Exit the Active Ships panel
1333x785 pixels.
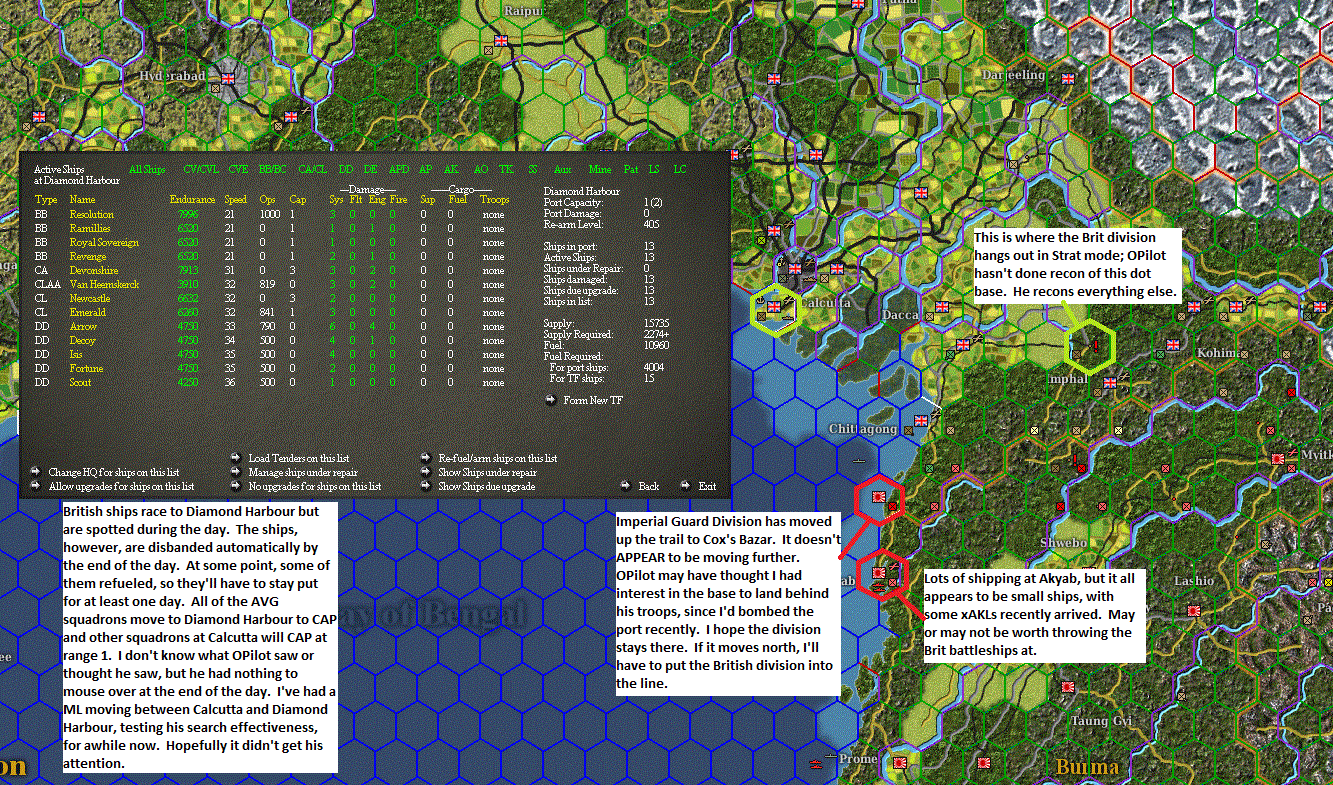699,486
